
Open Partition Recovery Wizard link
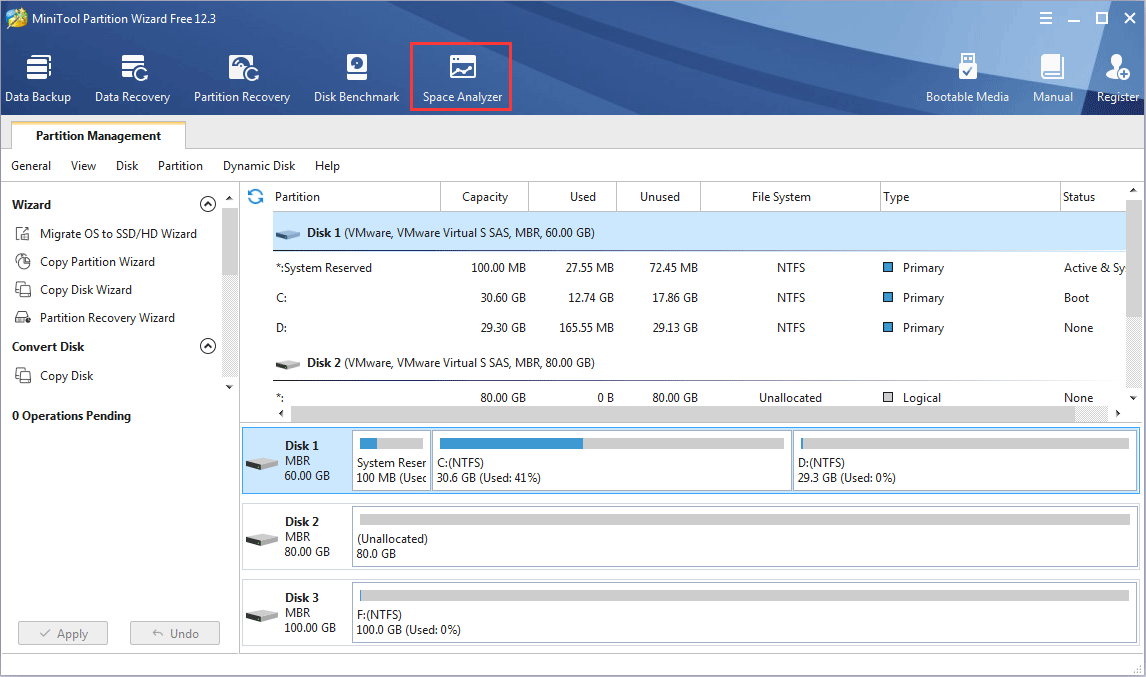click(107, 318)
